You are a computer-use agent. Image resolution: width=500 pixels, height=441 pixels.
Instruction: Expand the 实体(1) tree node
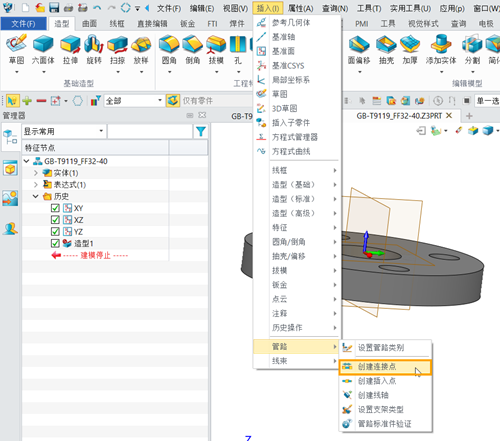36,173
